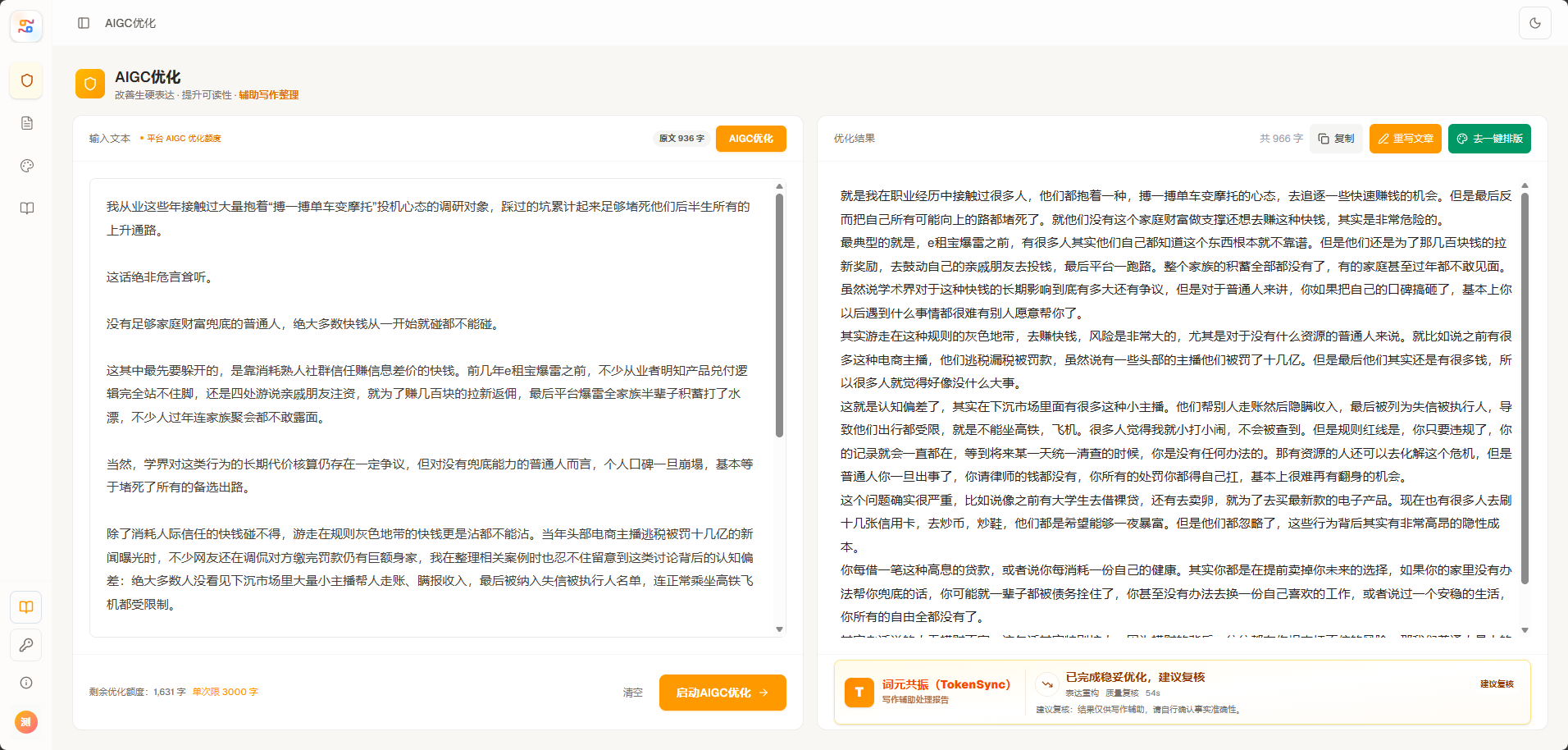
Task: Click the 共 966 字 result count
Action: click(x=1281, y=139)
